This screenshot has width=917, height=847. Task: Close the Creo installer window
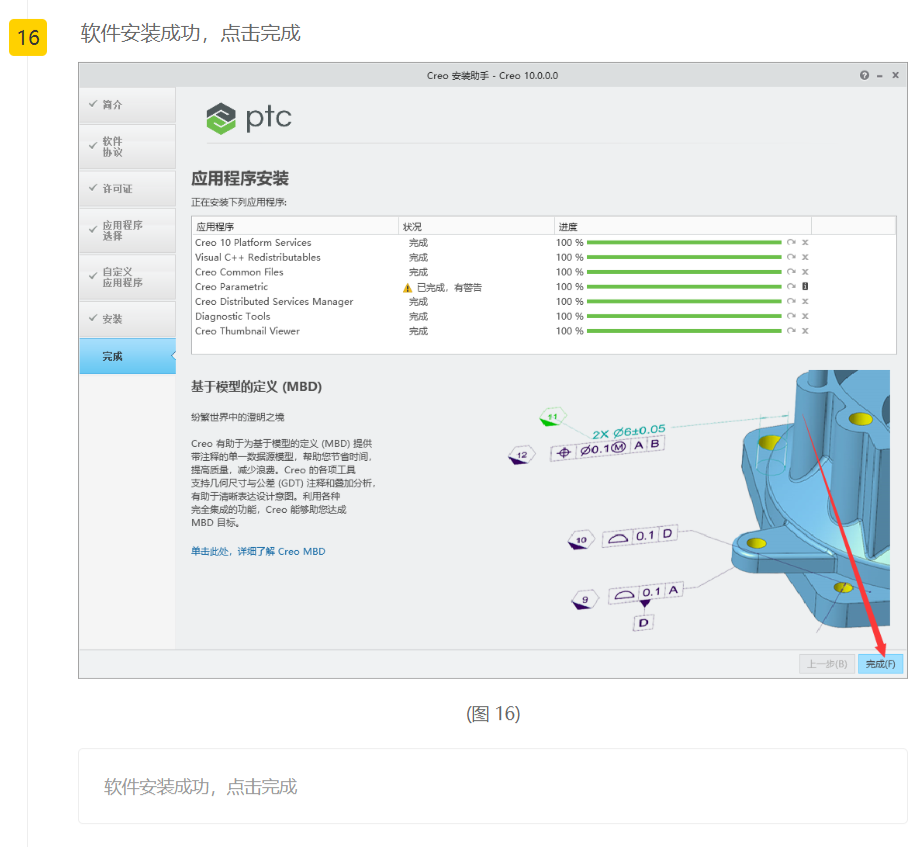(895, 75)
